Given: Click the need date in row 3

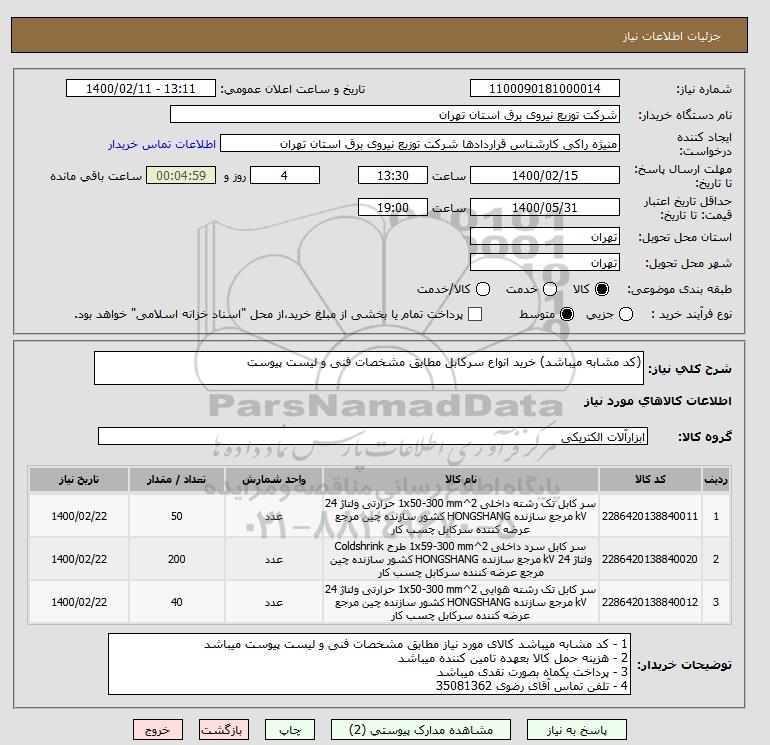Looking at the screenshot, I should coord(79,602).
